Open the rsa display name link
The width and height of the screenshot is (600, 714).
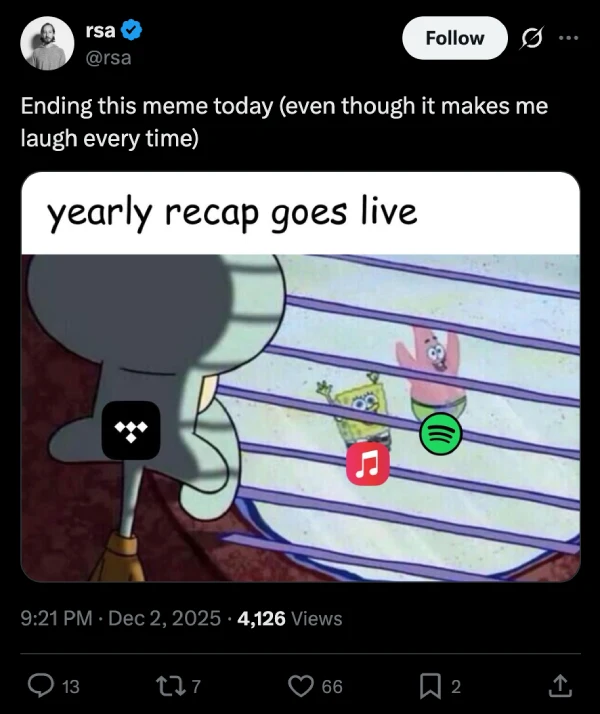[x=100, y=31]
